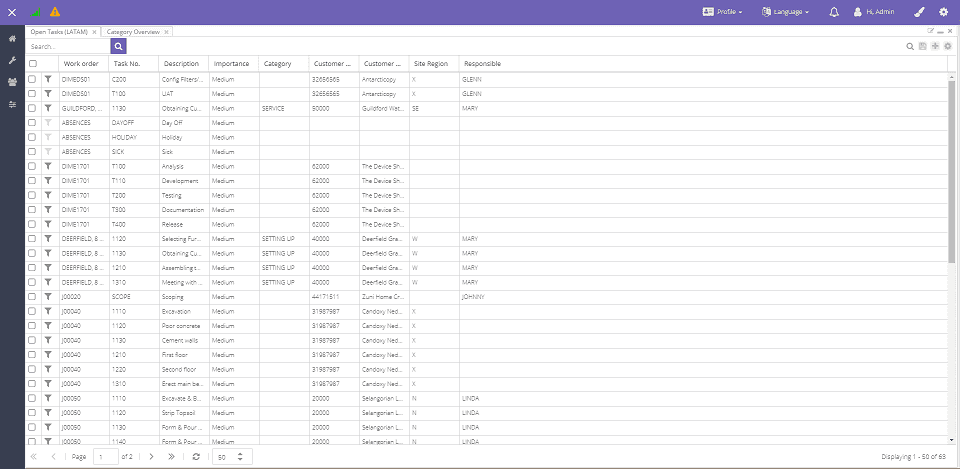Go to previous page arrow

click(x=54, y=457)
